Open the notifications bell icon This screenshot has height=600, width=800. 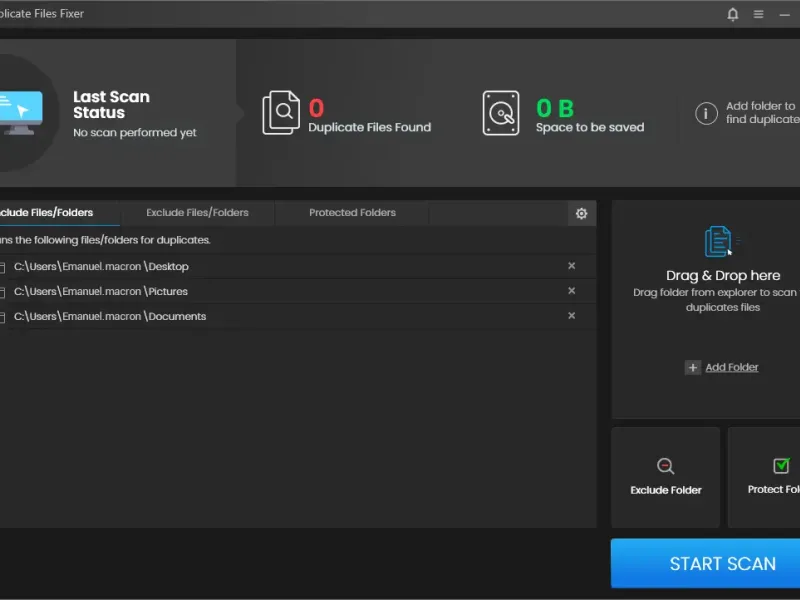(x=733, y=14)
